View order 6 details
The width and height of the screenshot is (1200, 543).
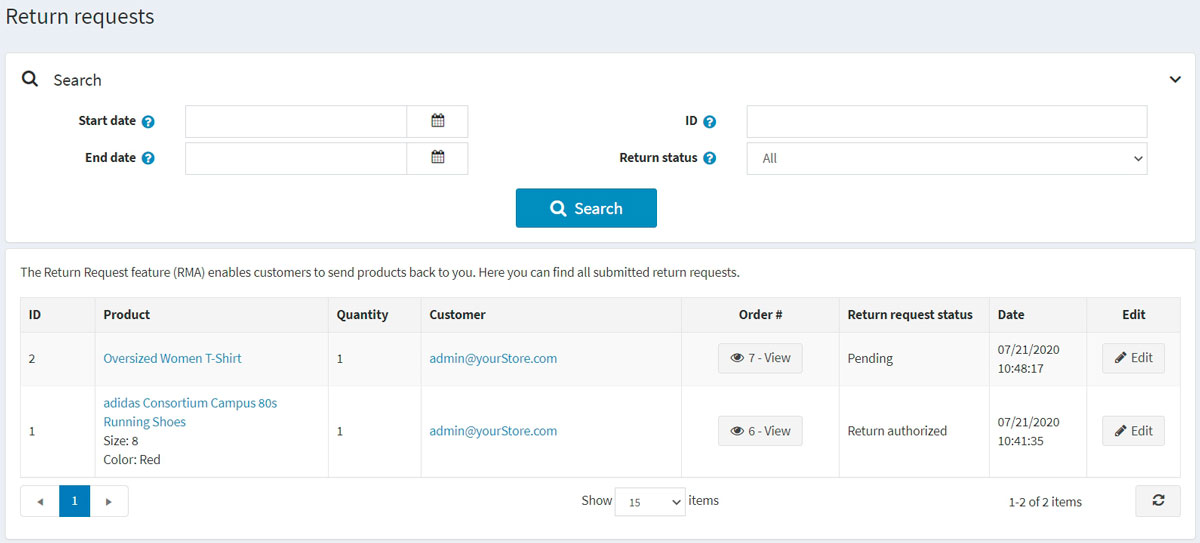[760, 431]
